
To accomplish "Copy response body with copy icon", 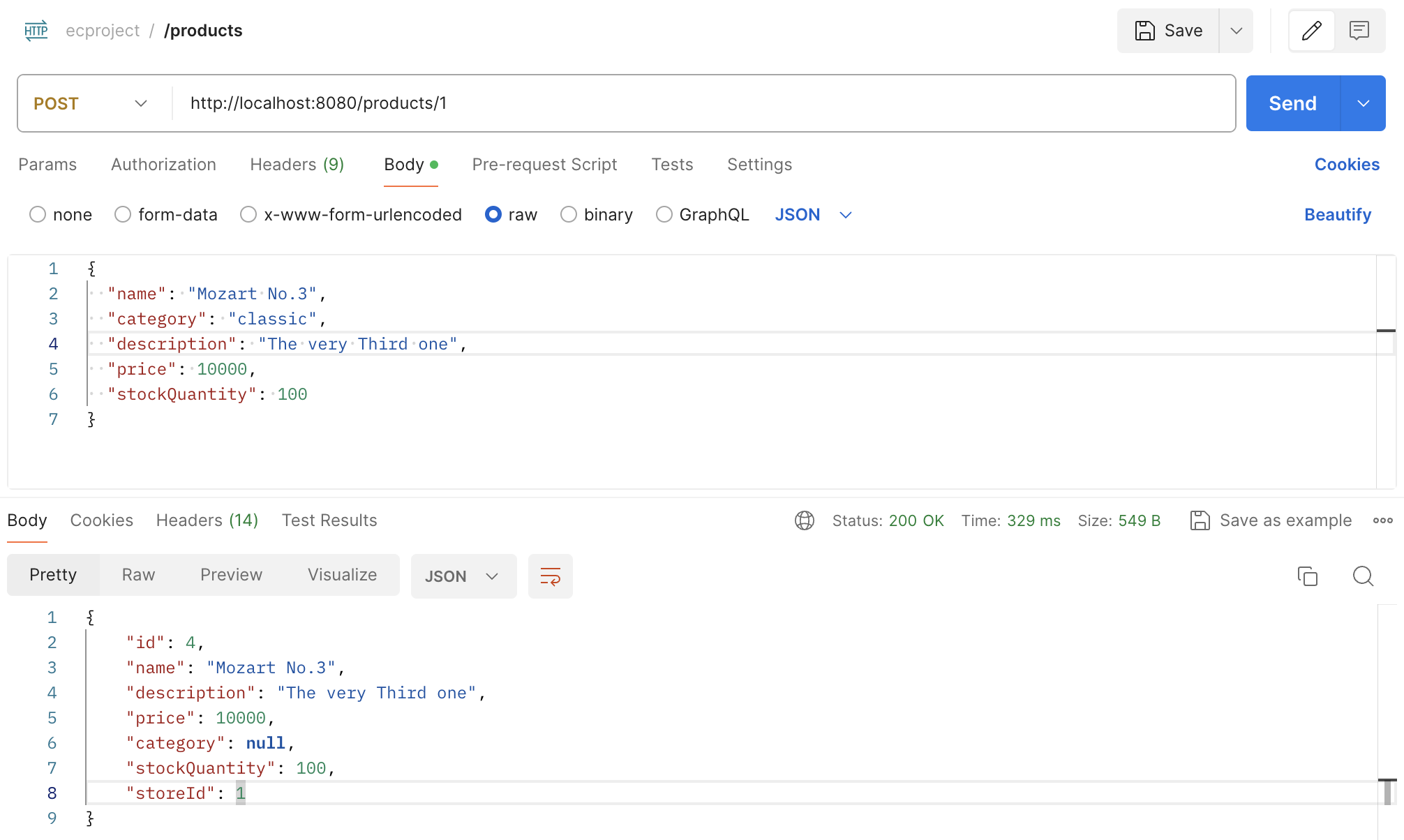I will pos(1307,576).
